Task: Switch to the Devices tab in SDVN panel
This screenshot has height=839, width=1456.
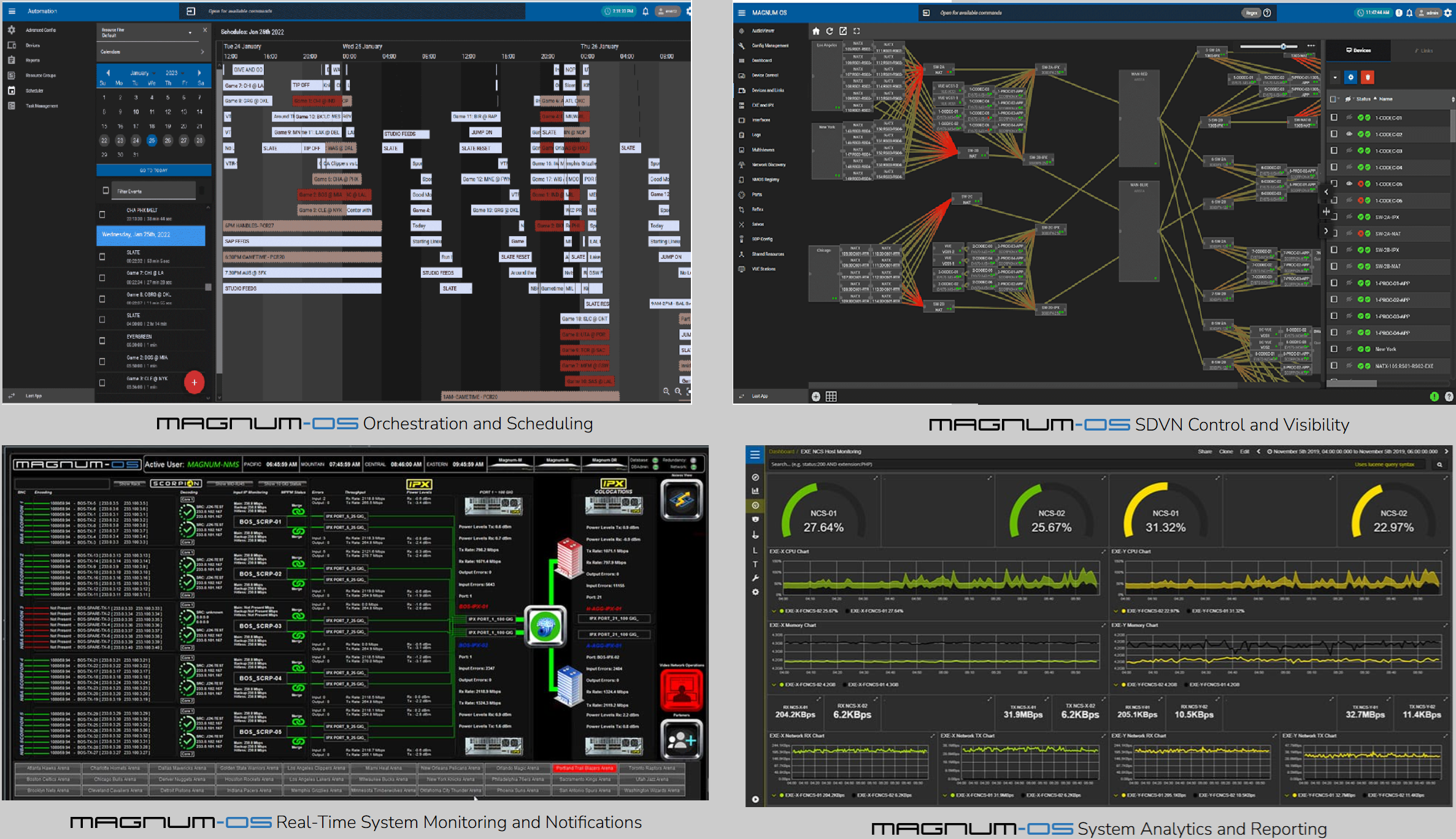Action: [1358, 50]
